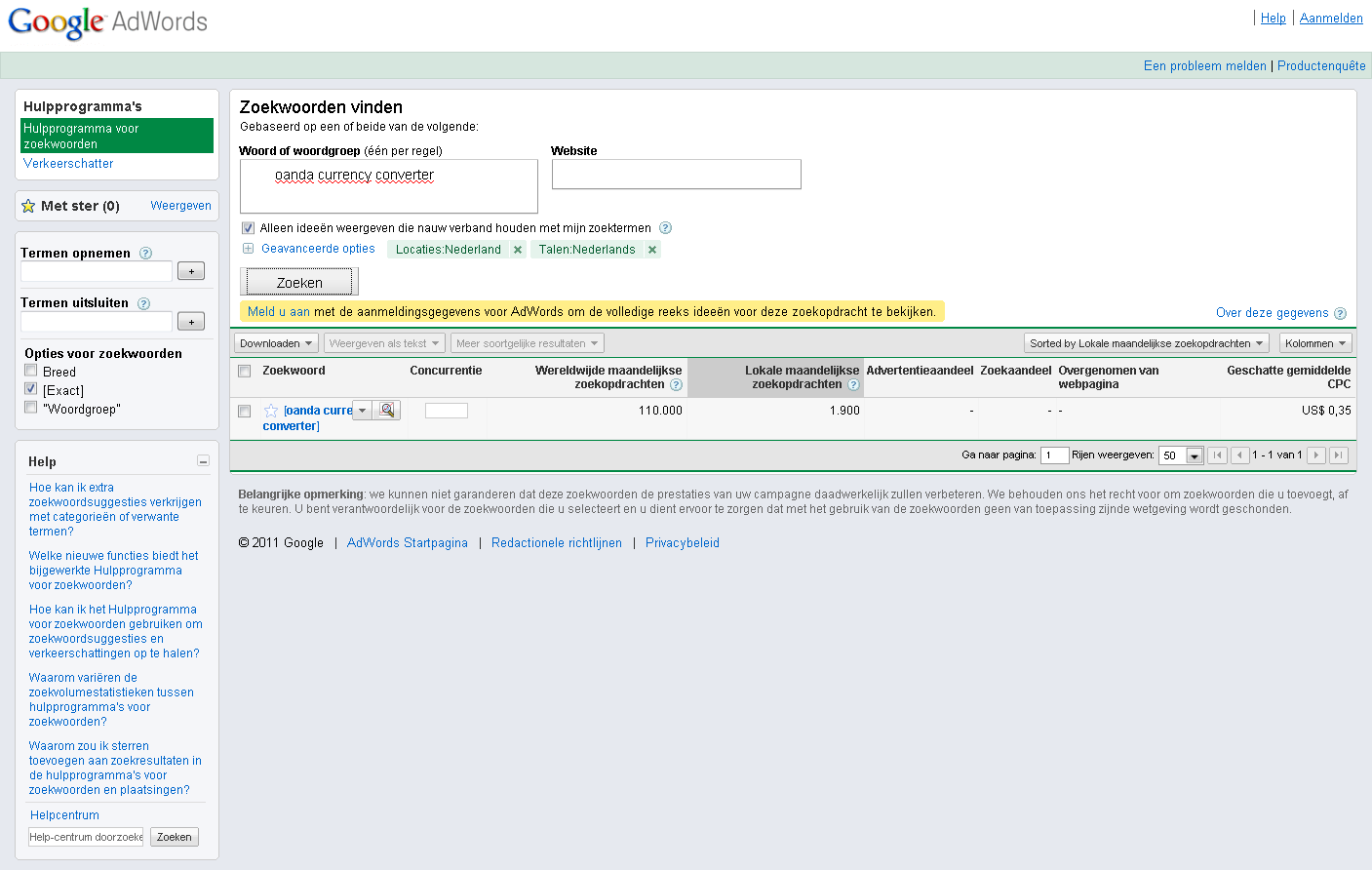The image size is (1372, 870).
Task: Open Privacybeleid footer link
Action: pyautogui.click(x=683, y=543)
